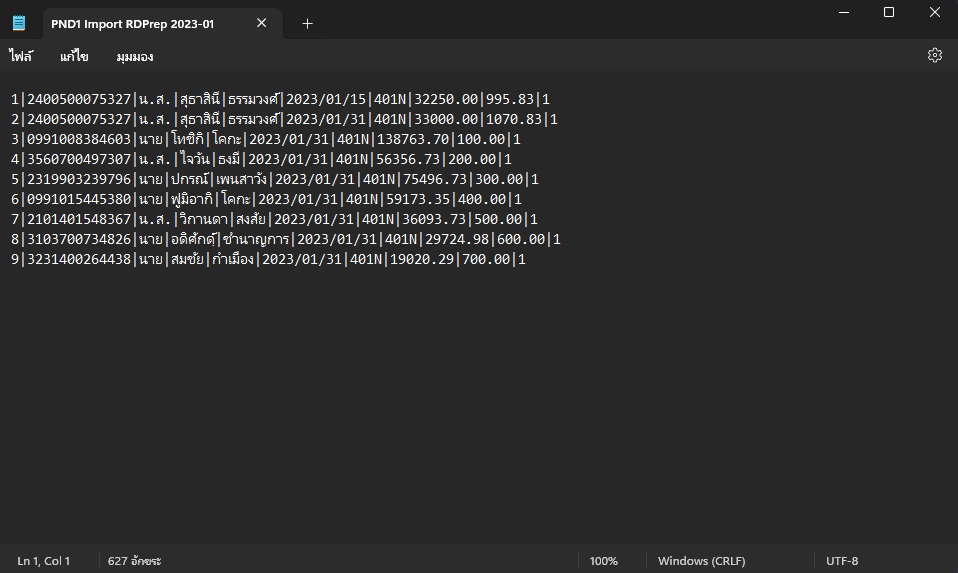Open Notepad settings gear
This screenshot has width=958, height=573.
click(935, 56)
